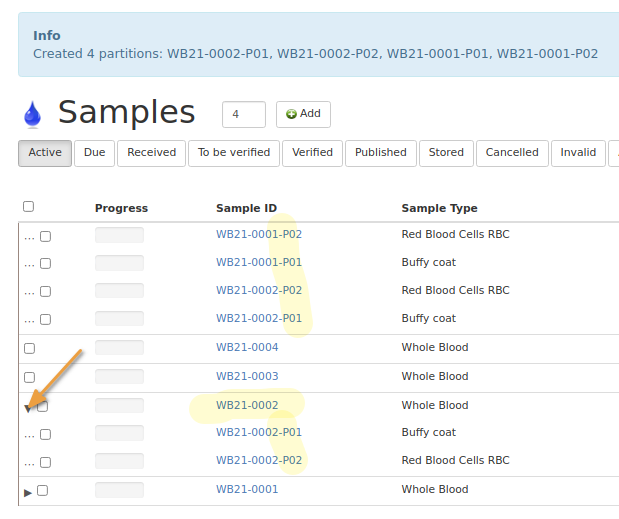Open top partition link WB21-0001-P02
Viewport: 619px width, 519px height.
click(x=258, y=235)
